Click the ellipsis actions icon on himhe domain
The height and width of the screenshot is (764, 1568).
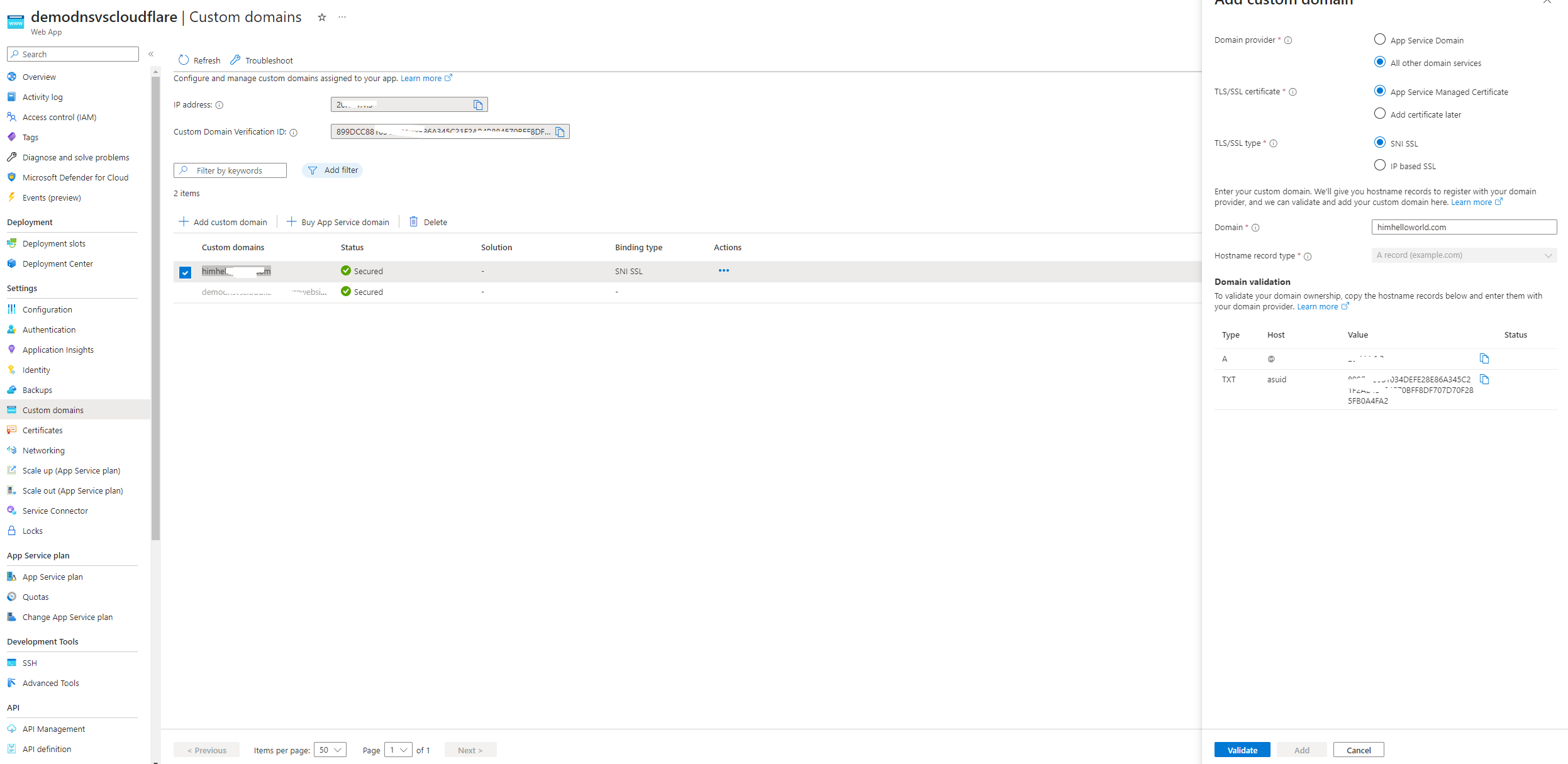[x=723, y=271]
